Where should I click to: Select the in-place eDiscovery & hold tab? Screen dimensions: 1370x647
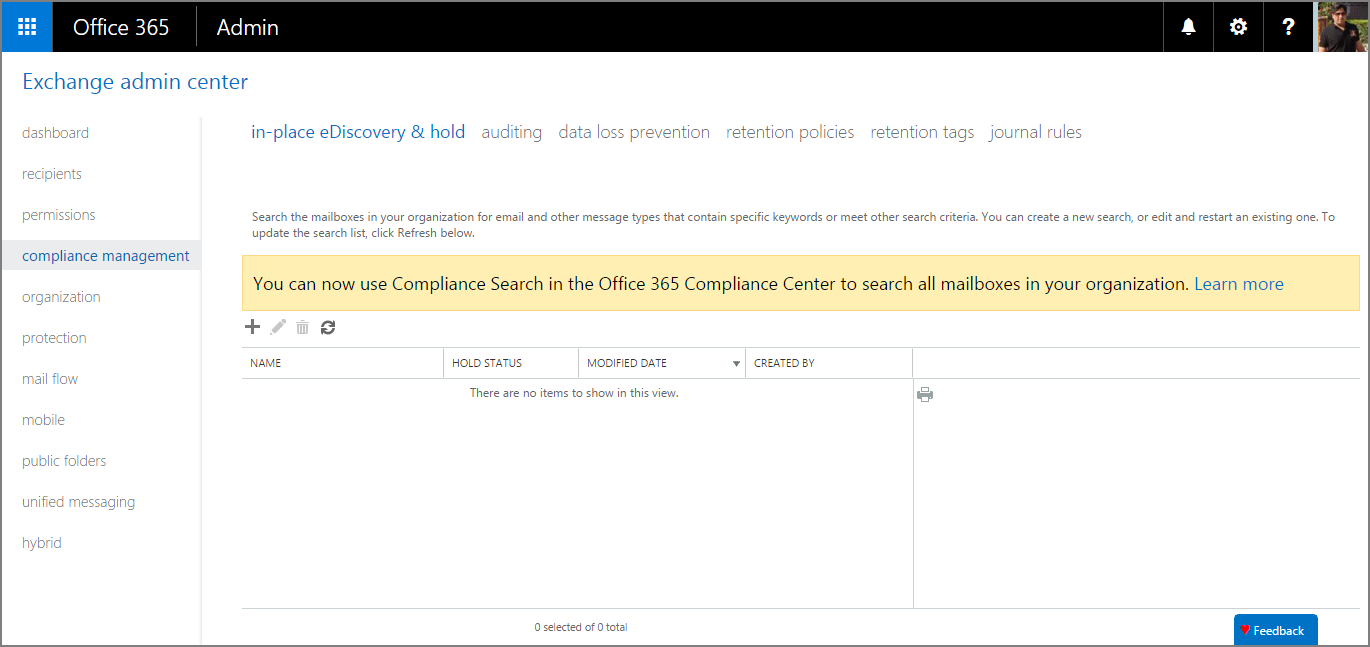358,132
